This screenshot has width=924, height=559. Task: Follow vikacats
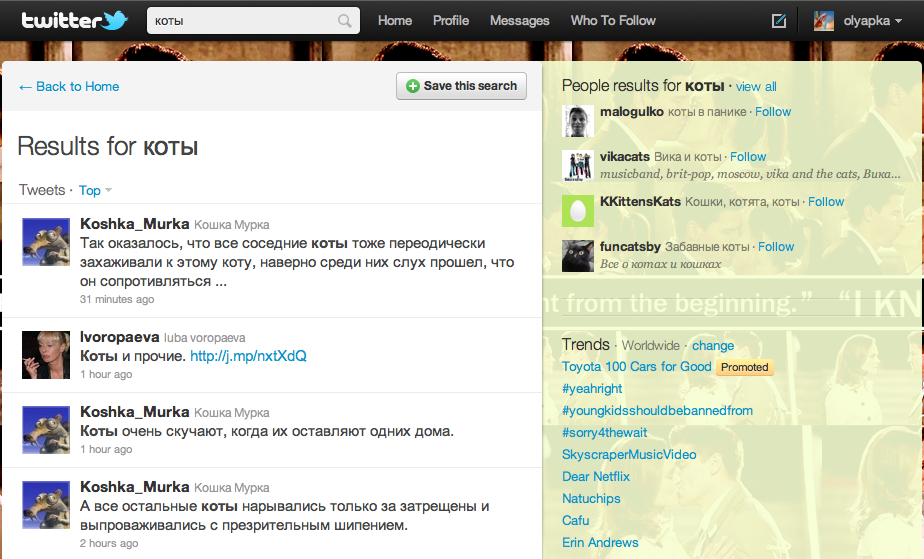click(748, 157)
